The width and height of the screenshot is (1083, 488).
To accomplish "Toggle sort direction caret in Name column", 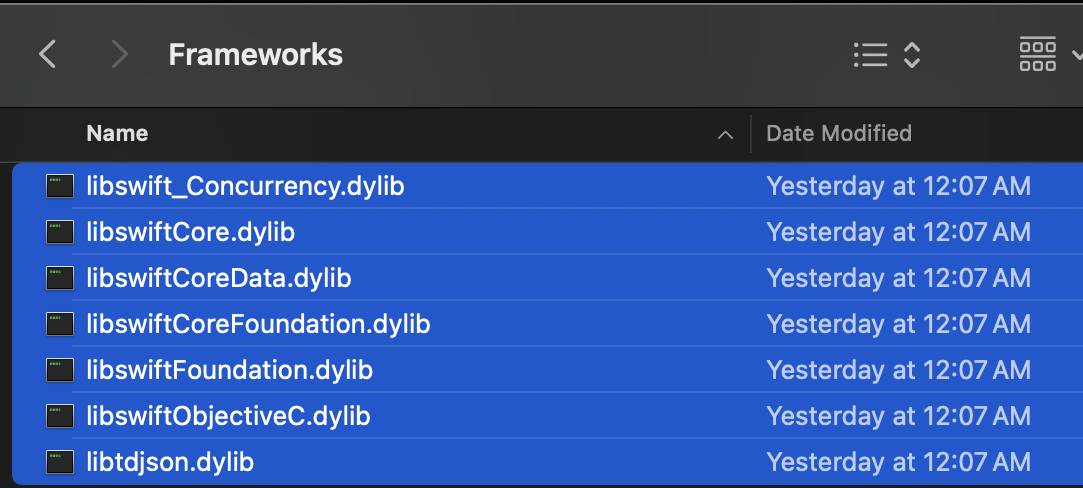I will pyautogui.click(x=725, y=135).
